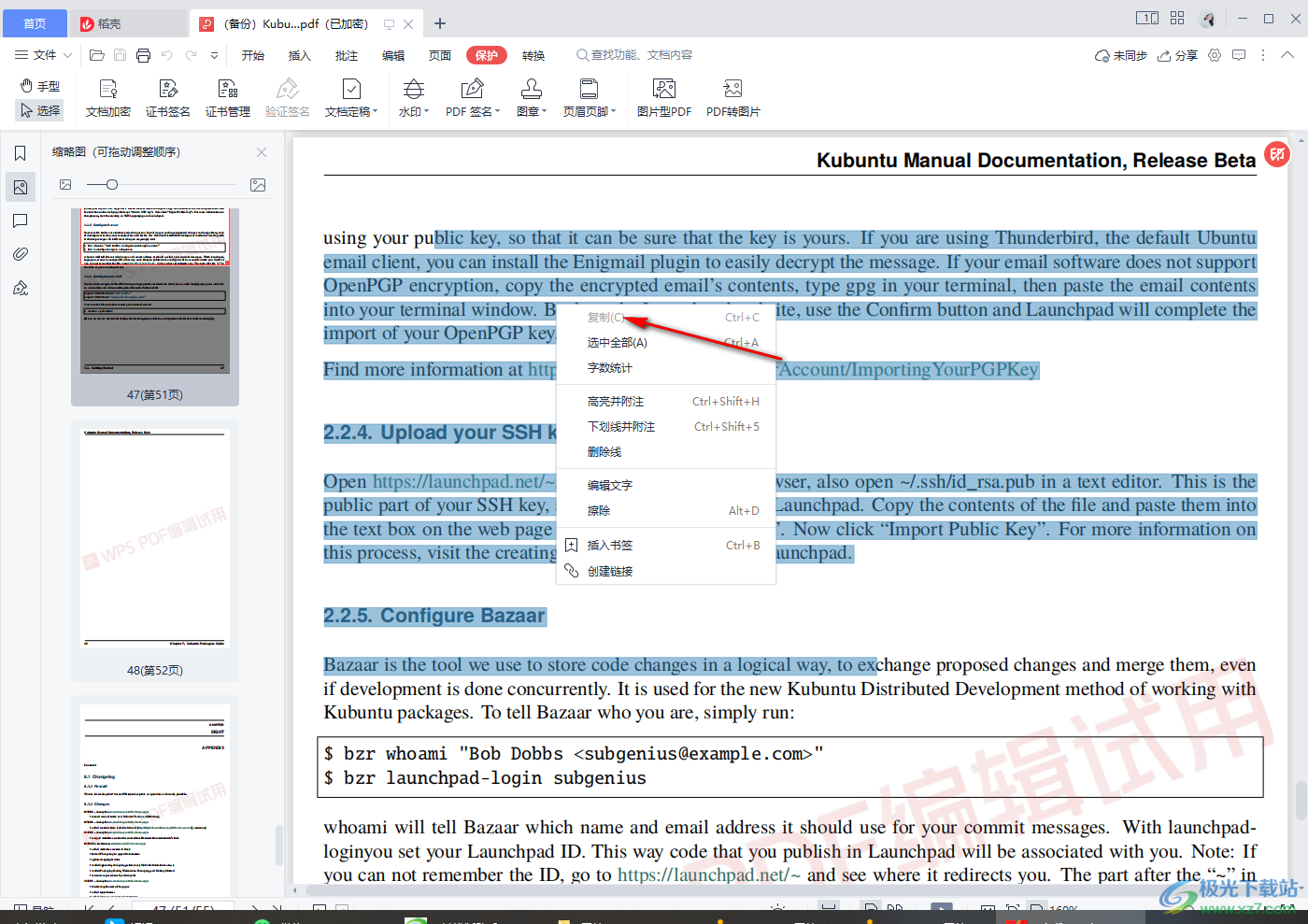Click PDF to Image (PDF转图片) tool

point(733,98)
